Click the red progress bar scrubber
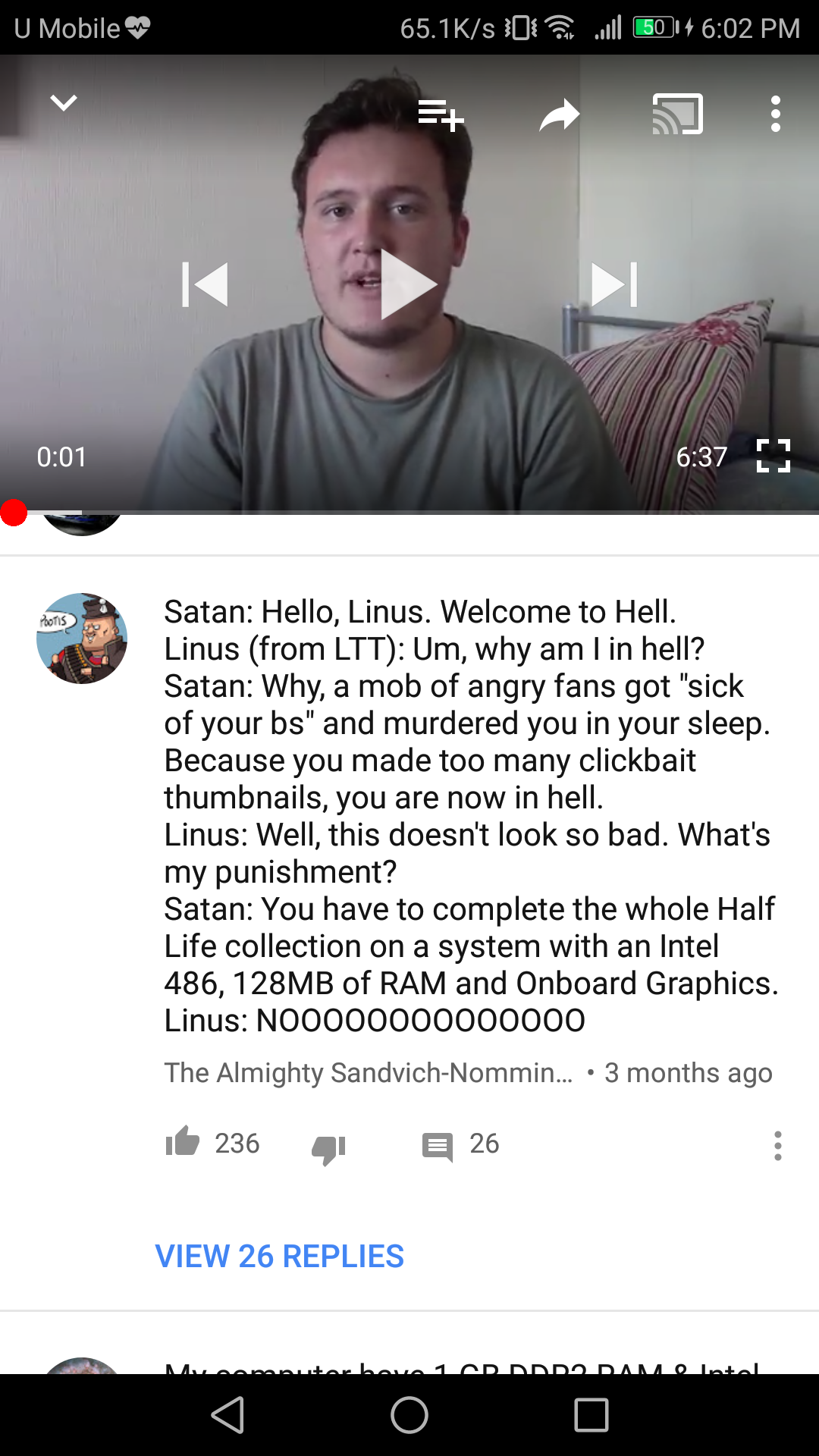The width and height of the screenshot is (819, 1456). (x=14, y=513)
